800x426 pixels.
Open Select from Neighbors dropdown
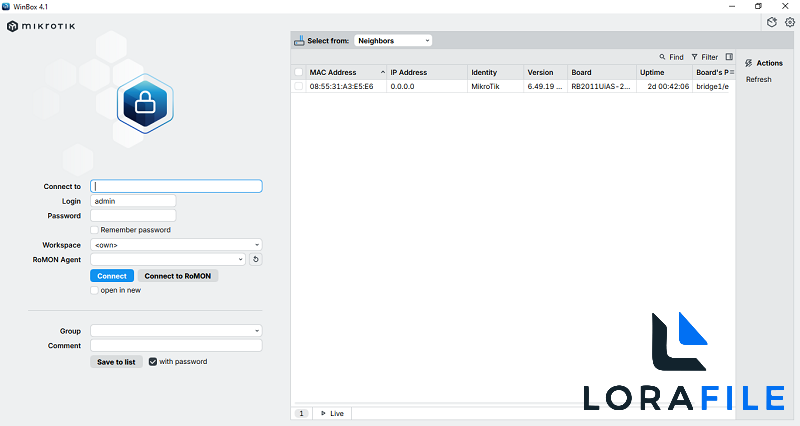coord(393,41)
